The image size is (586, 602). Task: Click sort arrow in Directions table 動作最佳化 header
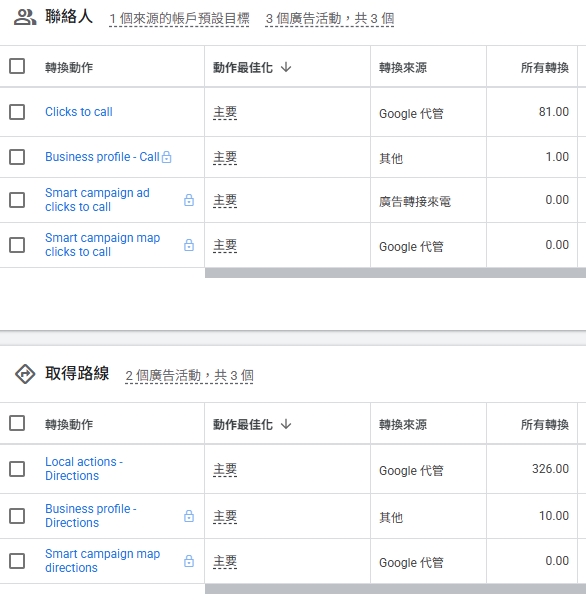tap(286, 424)
